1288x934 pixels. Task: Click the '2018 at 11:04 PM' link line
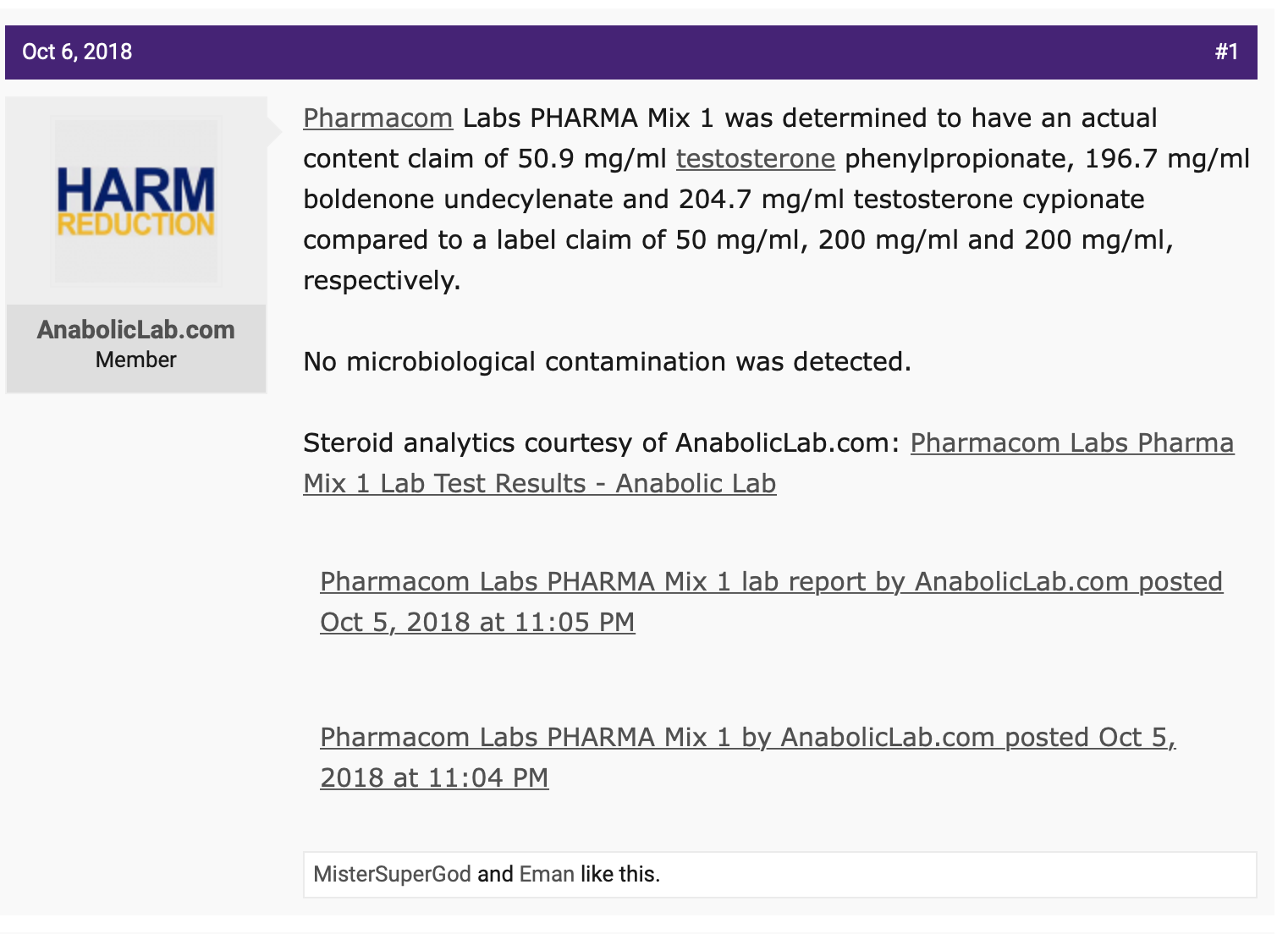[x=434, y=777]
